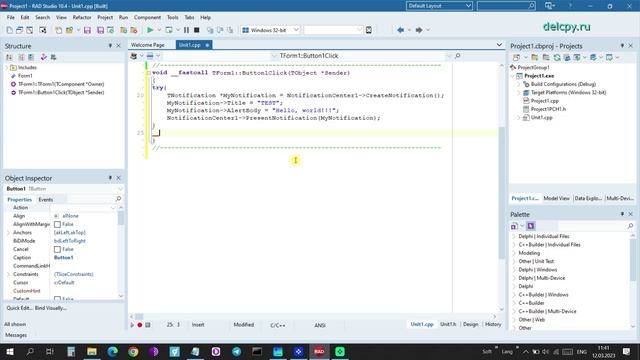Collapse the Project1.exe tree node

coord(513,76)
